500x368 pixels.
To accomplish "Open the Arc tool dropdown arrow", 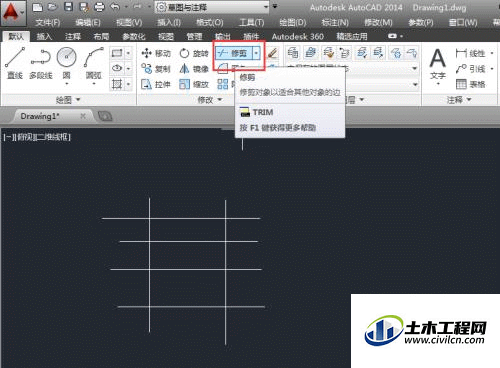I will pos(94,84).
